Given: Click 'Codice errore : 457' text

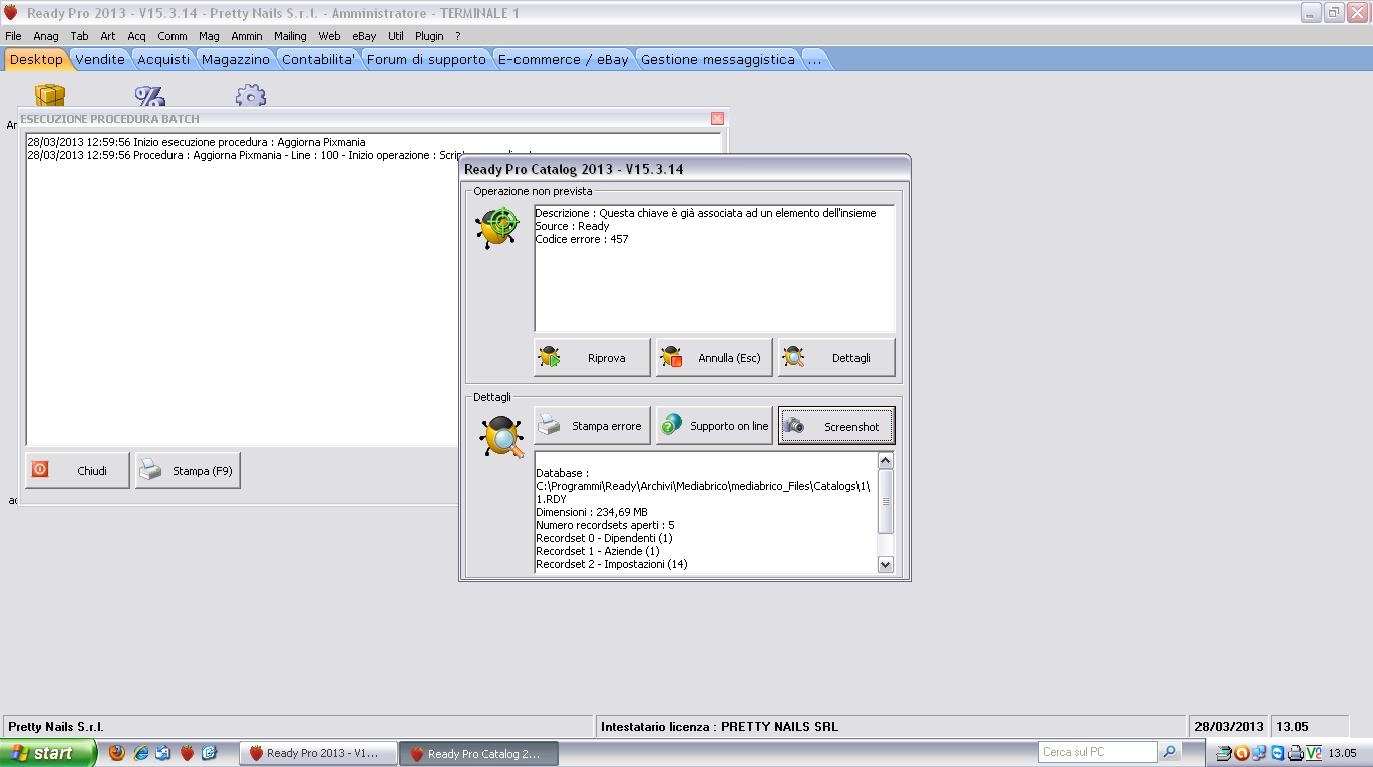Looking at the screenshot, I should click(582, 239).
